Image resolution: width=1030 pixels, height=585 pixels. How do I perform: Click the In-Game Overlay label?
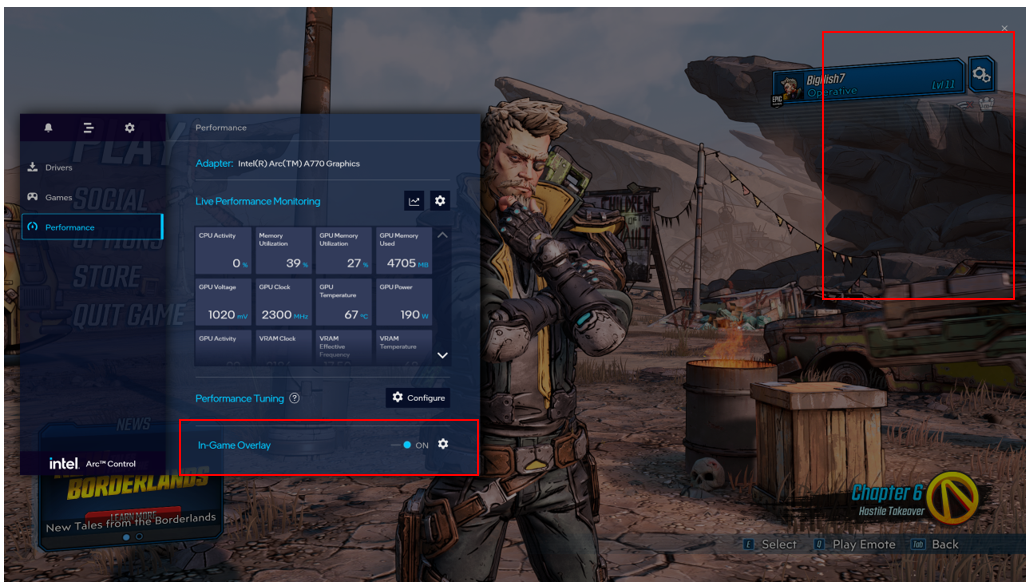(x=235, y=445)
